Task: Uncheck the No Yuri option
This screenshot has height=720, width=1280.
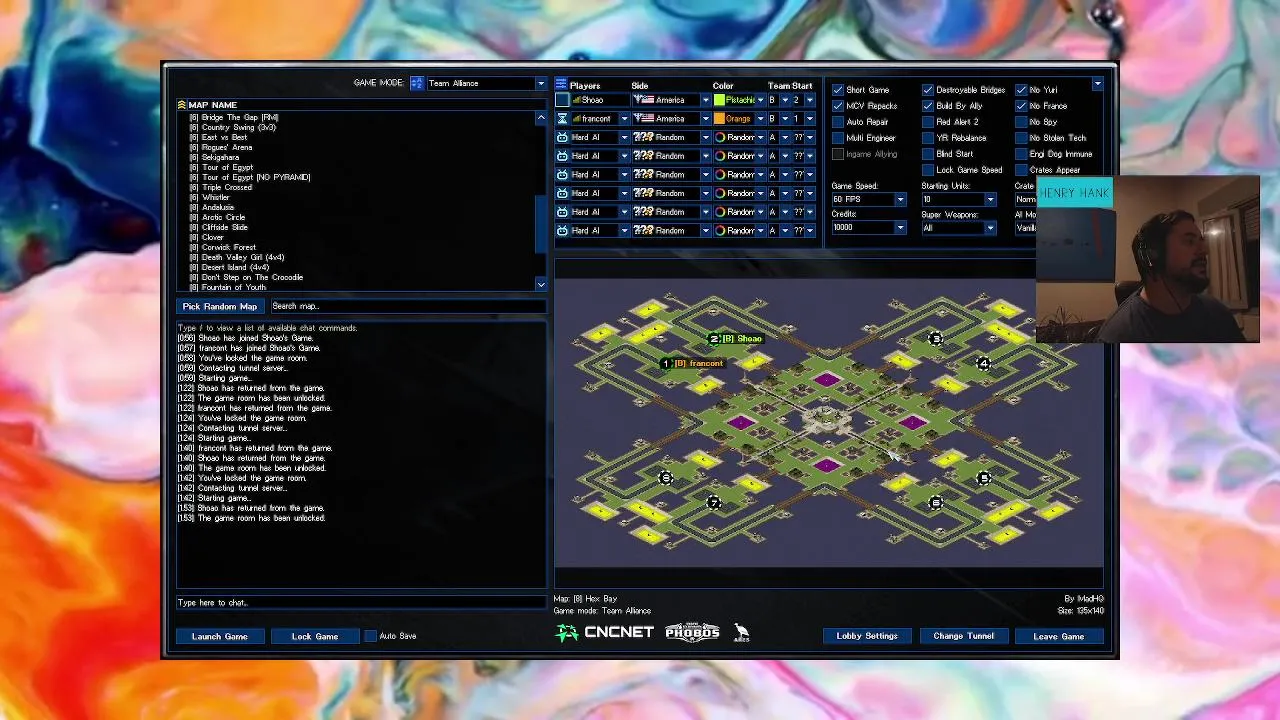Action: pyautogui.click(x=1021, y=90)
